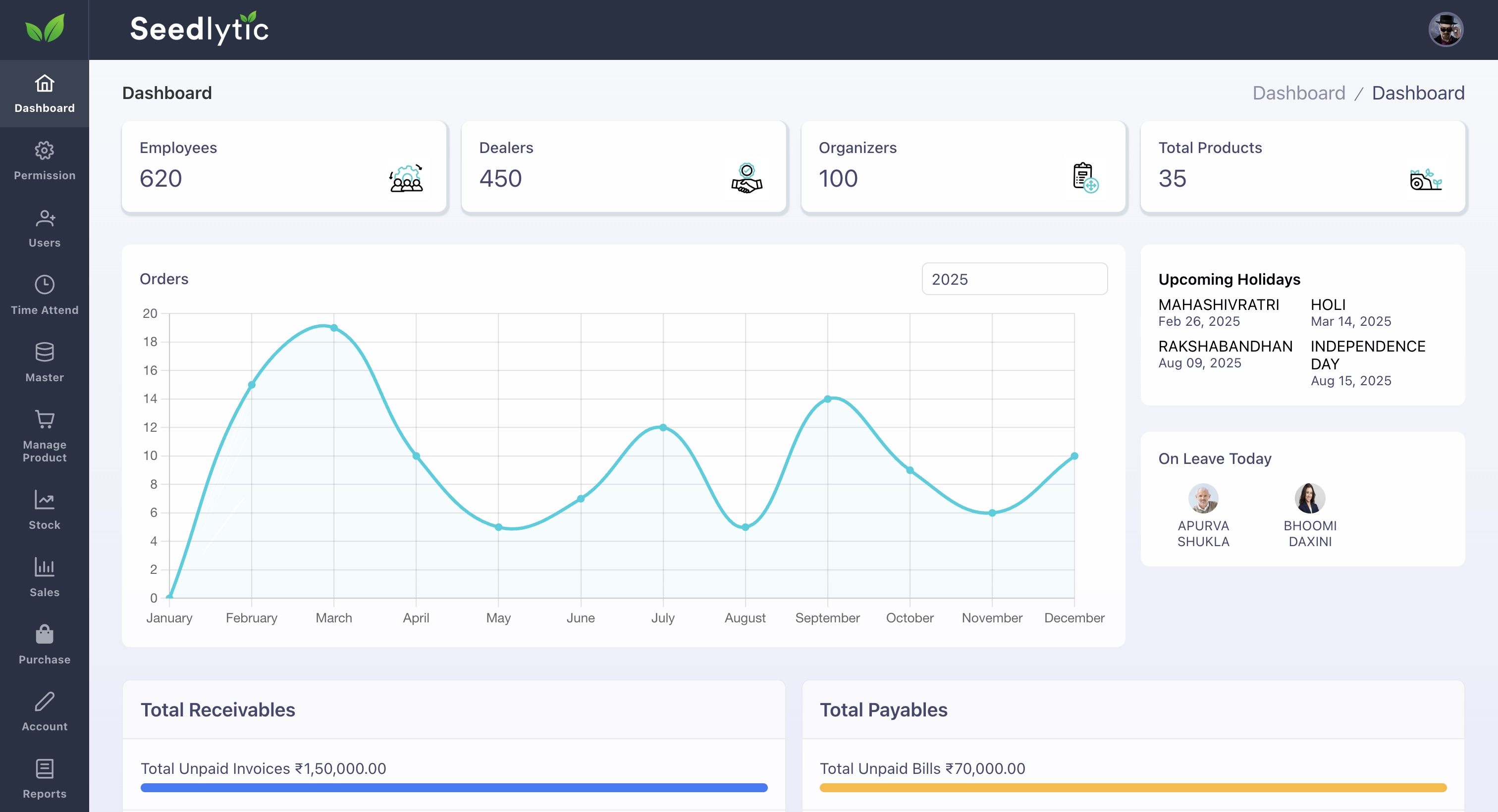Click the APURVA SHUKLA name label
Viewport: 1498px width, 812px height.
(x=1203, y=534)
